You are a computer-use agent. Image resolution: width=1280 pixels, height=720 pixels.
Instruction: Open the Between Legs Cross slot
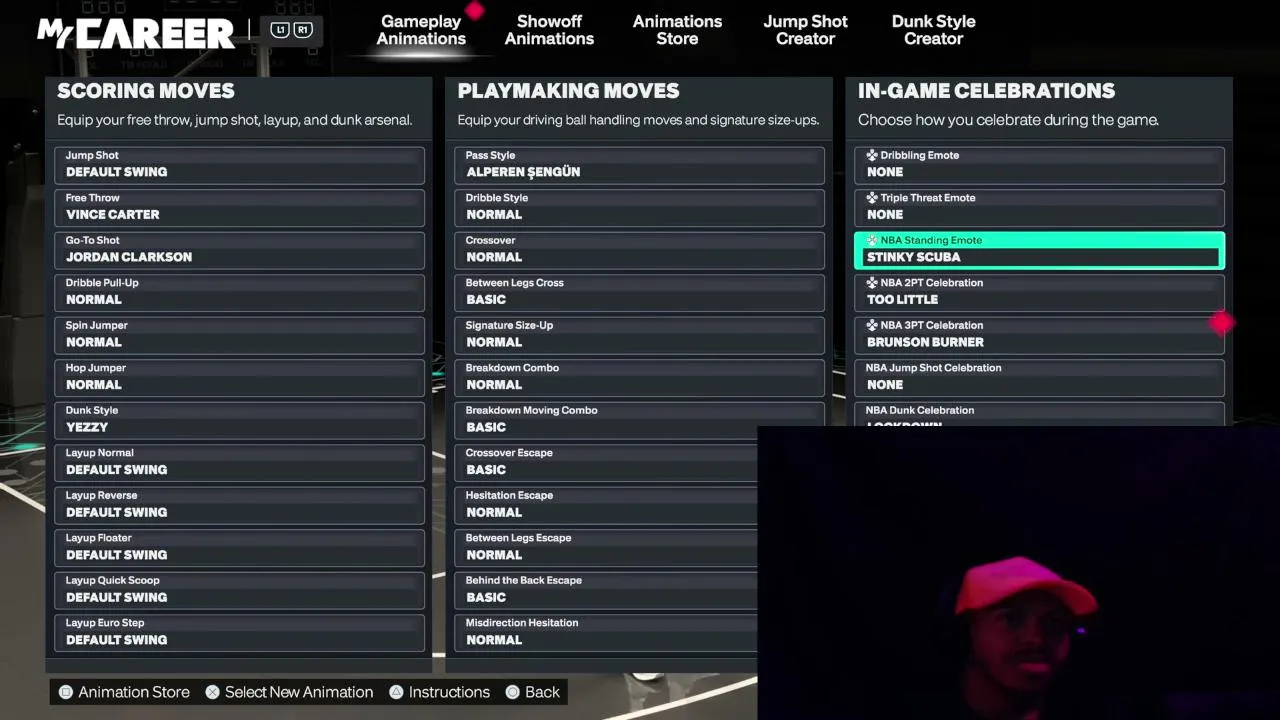point(640,293)
